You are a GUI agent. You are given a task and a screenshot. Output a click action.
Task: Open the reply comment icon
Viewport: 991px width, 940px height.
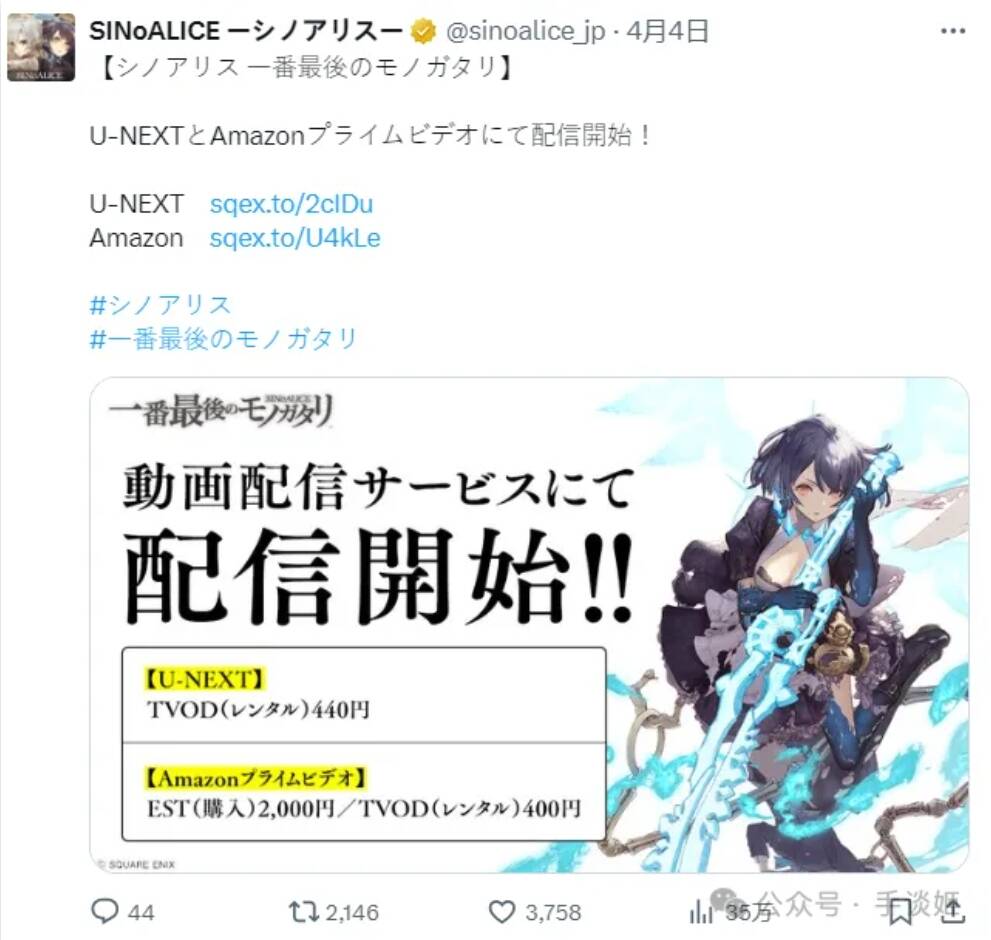tap(105, 911)
